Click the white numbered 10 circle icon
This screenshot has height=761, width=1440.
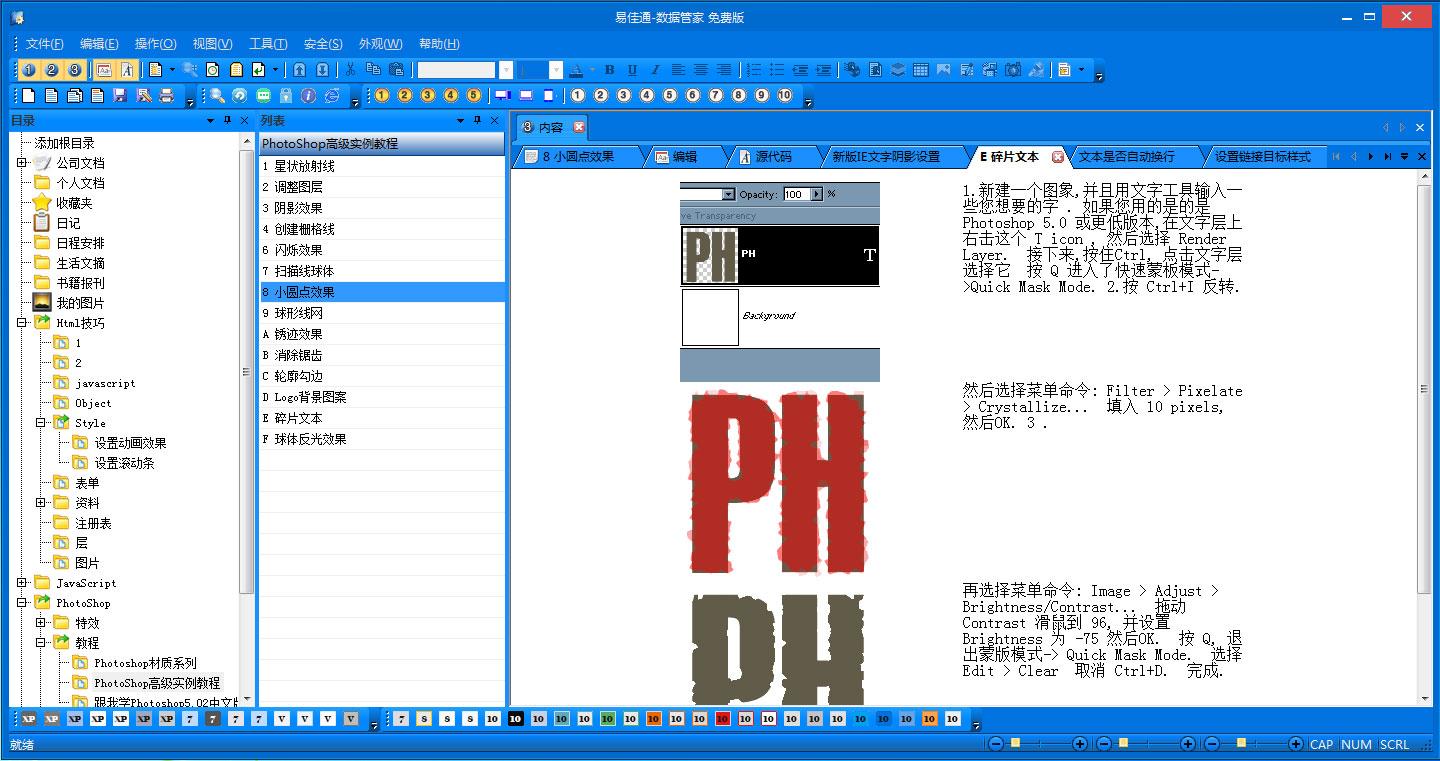[784, 96]
